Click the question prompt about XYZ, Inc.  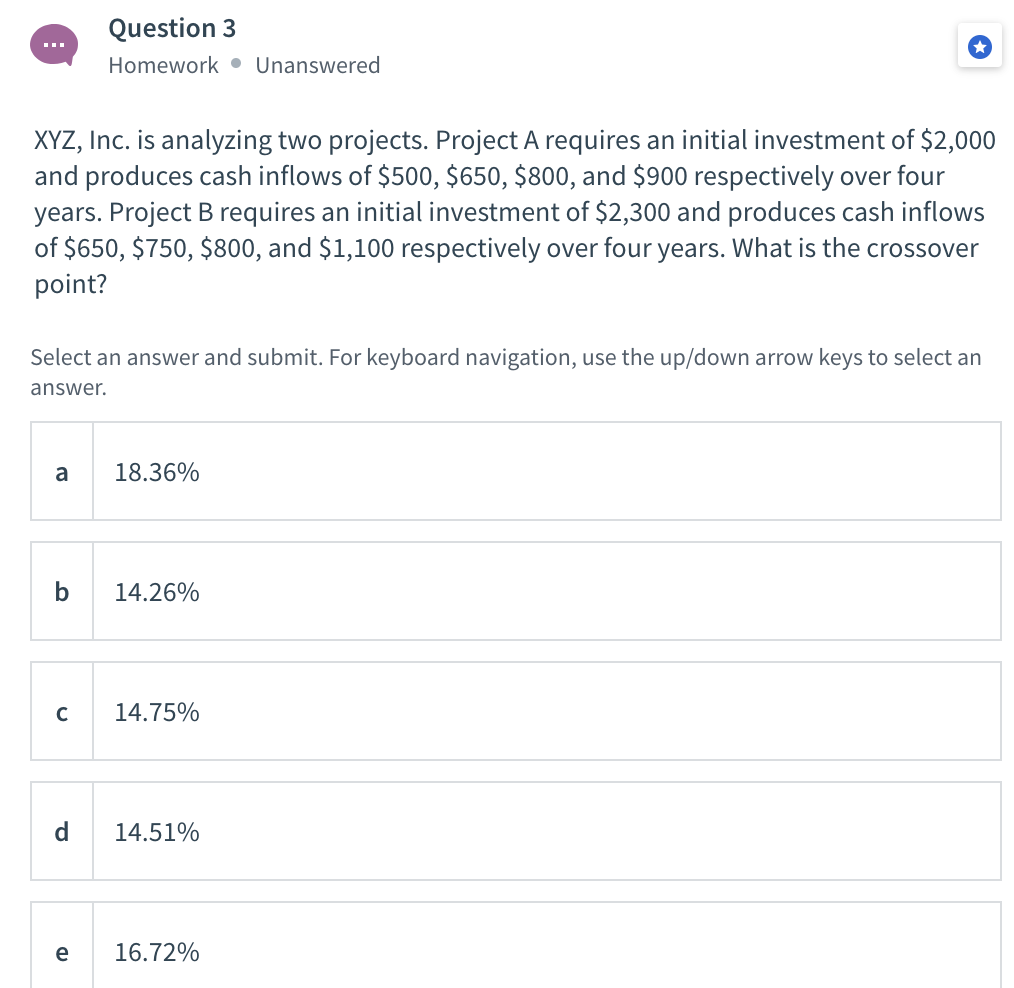coord(512,212)
